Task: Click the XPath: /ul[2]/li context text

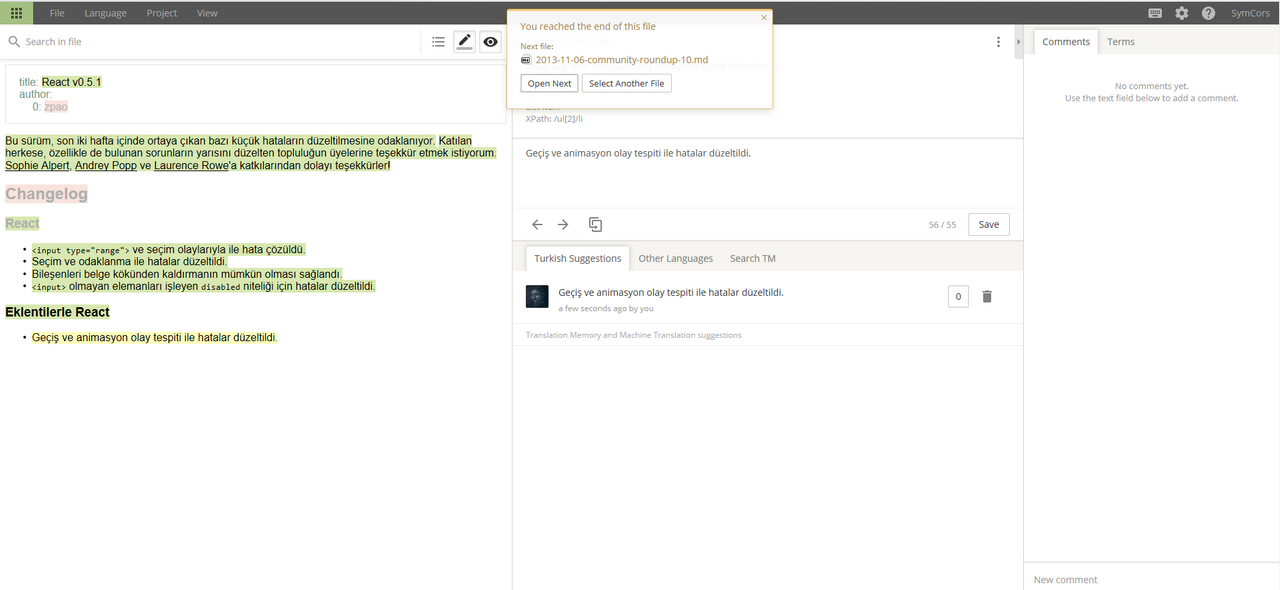Action: (x=554, y=119)
